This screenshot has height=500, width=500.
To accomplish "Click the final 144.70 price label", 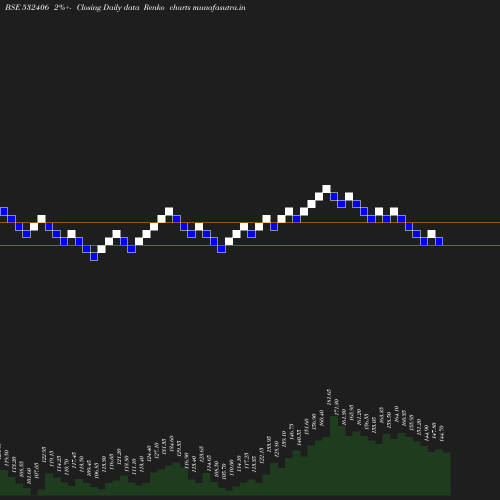I will coord(442,433).
